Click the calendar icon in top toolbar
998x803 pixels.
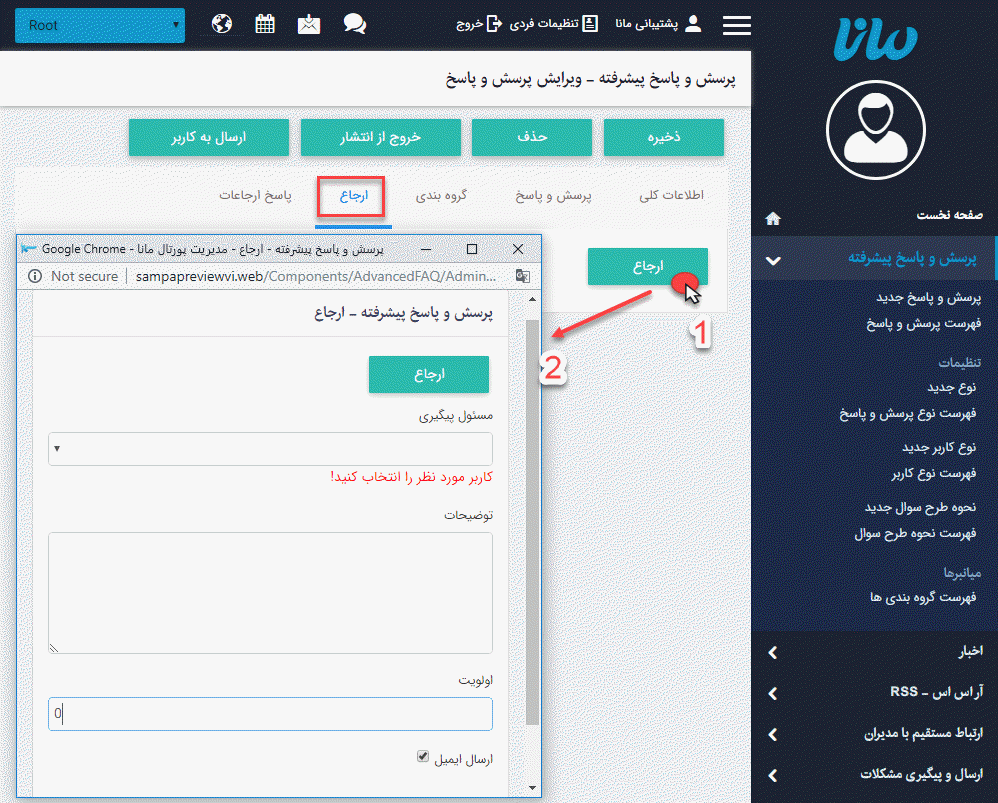(265, 22)
